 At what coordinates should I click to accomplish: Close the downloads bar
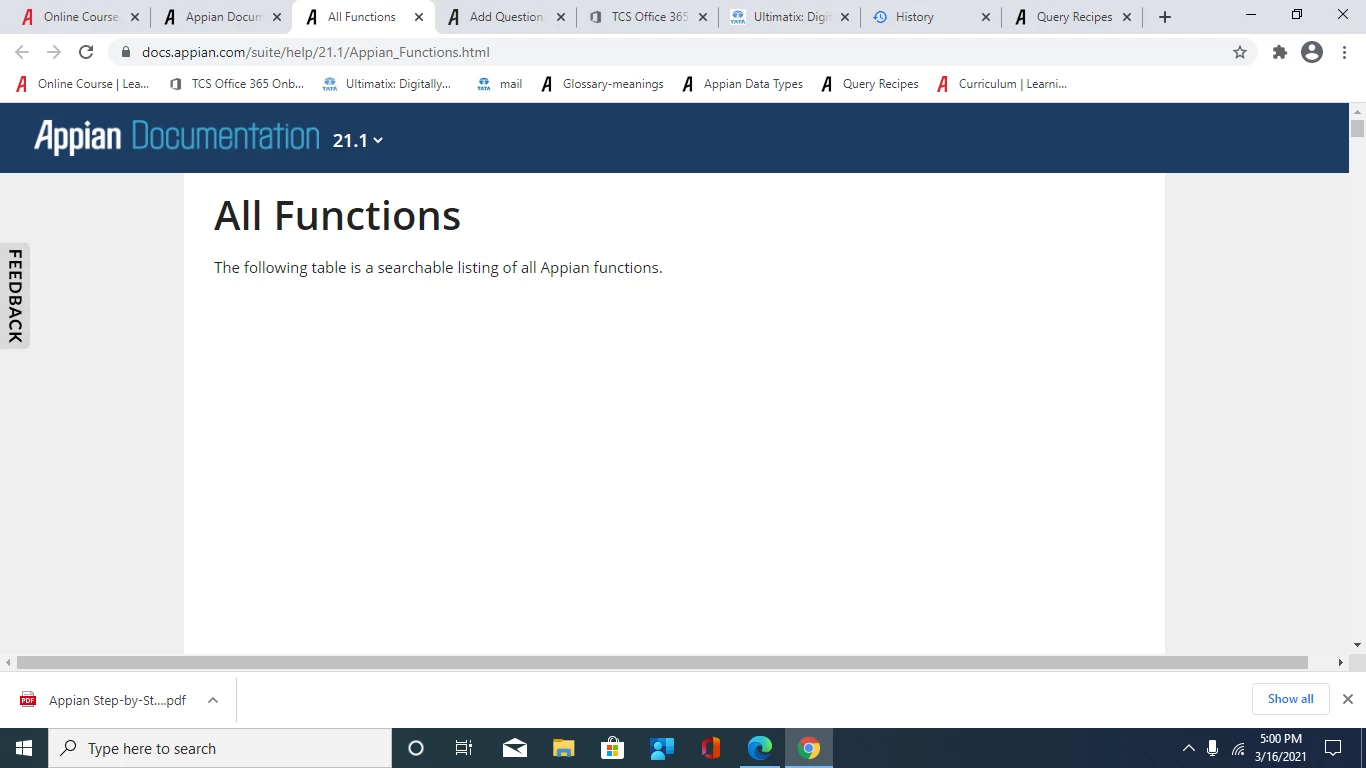(x=1348, y=699)
